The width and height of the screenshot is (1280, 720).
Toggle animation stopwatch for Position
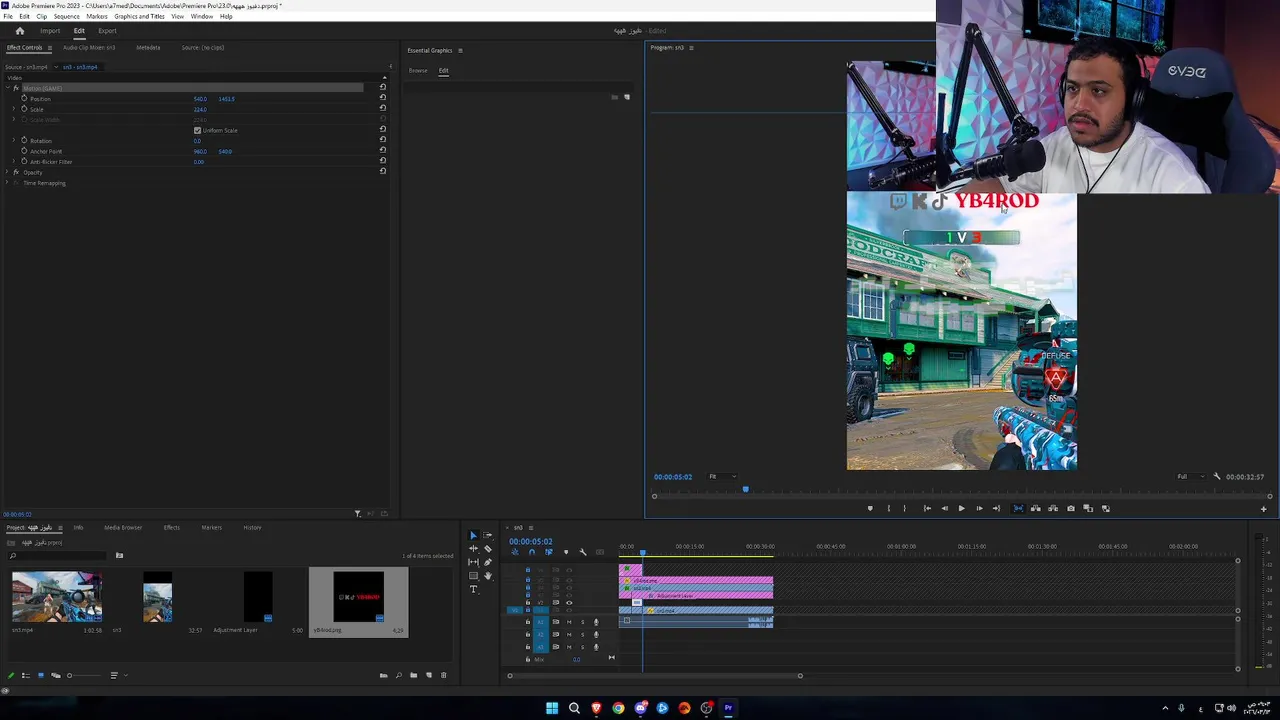24,99
